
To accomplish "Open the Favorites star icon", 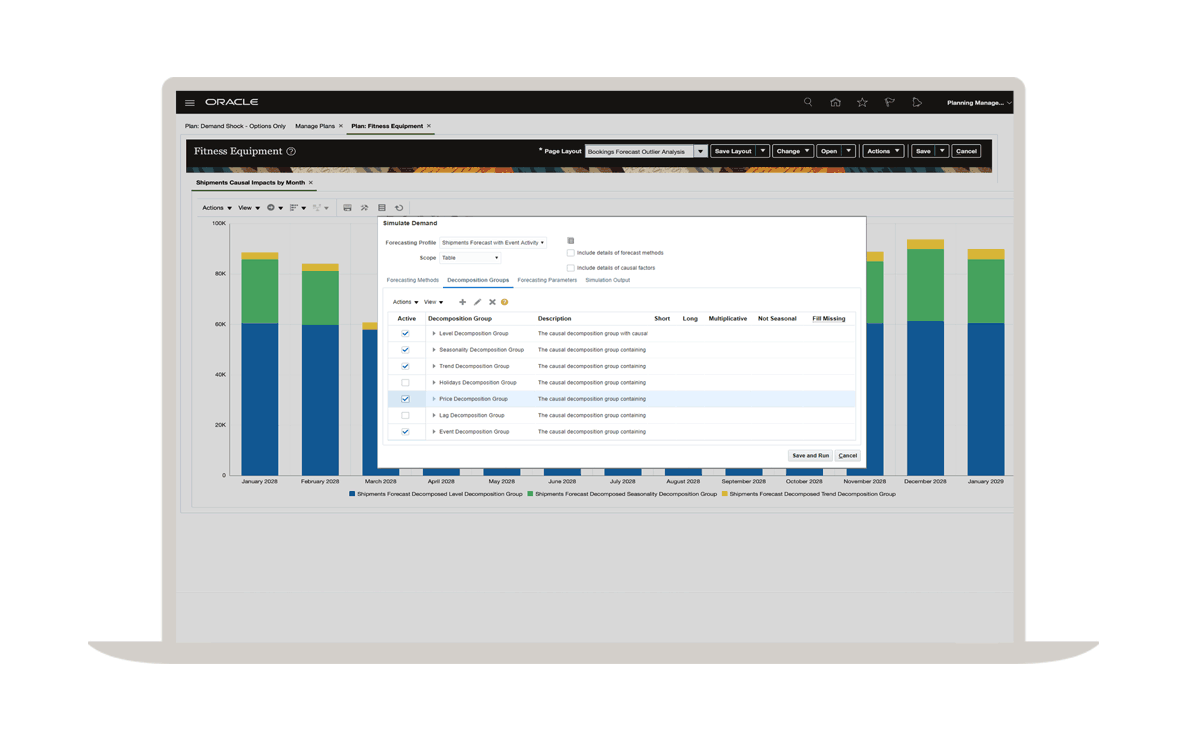I will click(862, 102).
